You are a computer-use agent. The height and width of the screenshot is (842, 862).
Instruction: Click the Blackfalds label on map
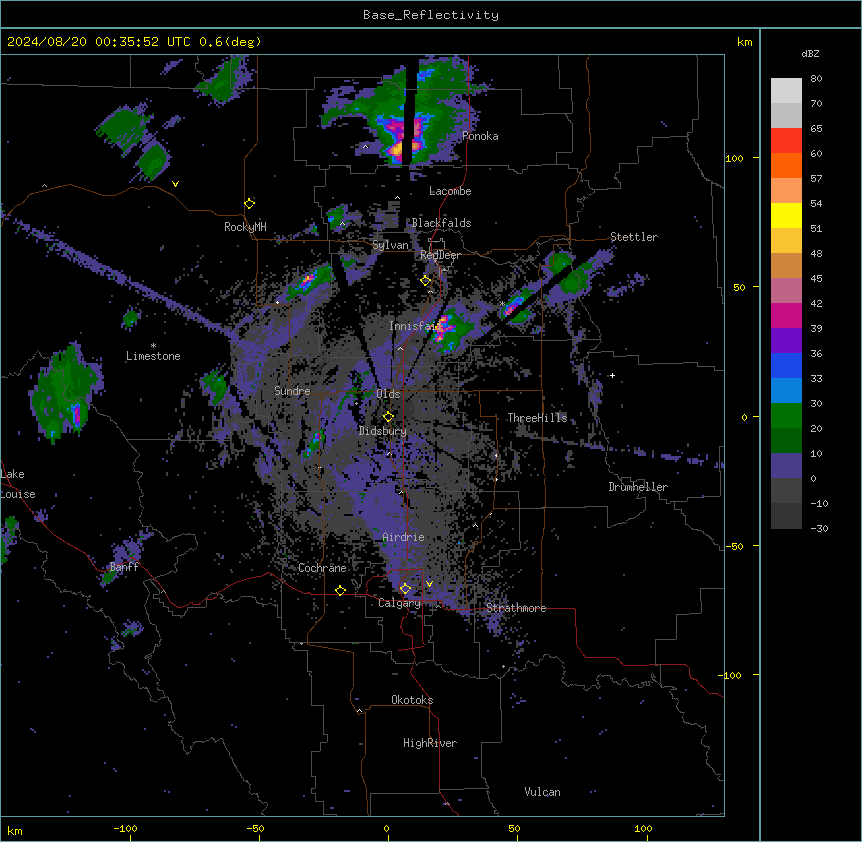tap(441, 223)
